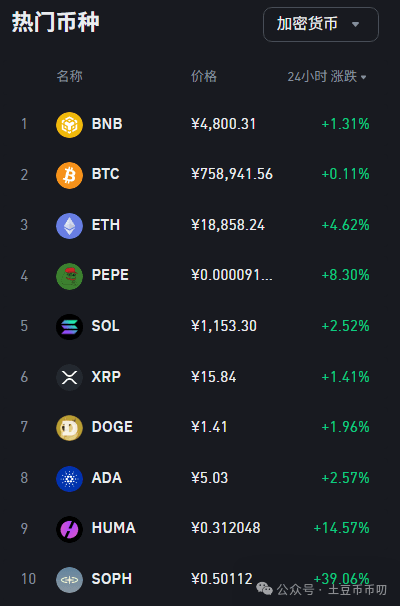
Task: Click the 名称 column header
Action: pos(70,76)
